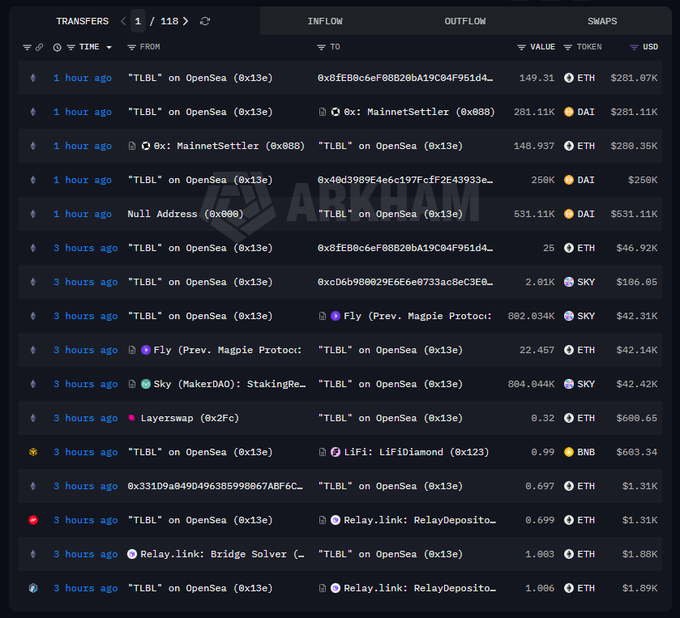Image resolution: width=680 pixels, height=618 pixels.
Task: Go to previous transfers page
Action: click(x=123, y=21)
